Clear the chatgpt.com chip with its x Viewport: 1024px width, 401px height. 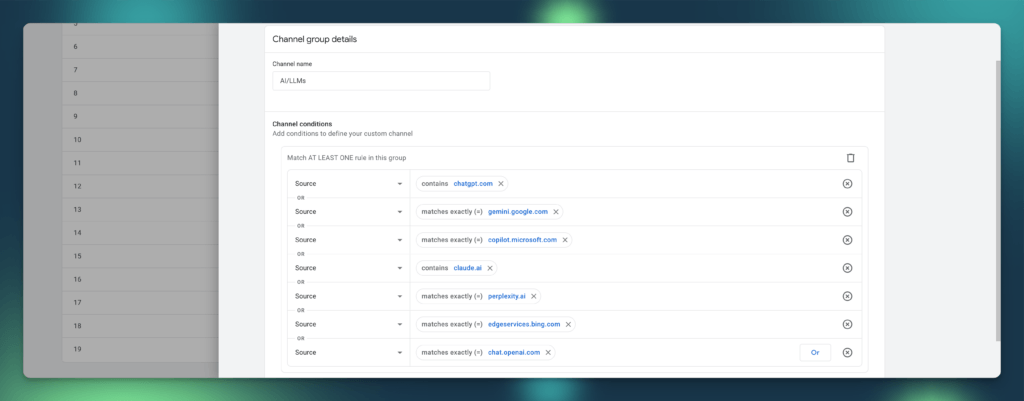pos(501,184)
